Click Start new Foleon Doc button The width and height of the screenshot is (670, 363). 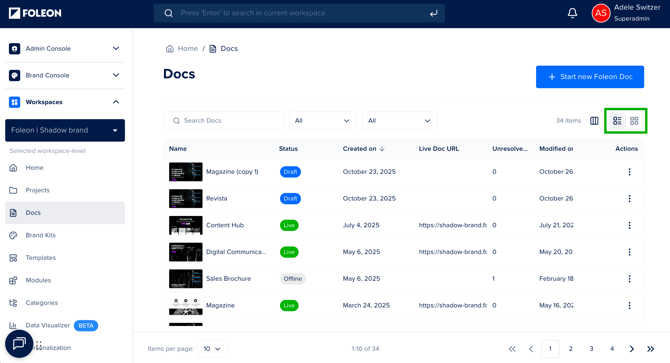590,77
